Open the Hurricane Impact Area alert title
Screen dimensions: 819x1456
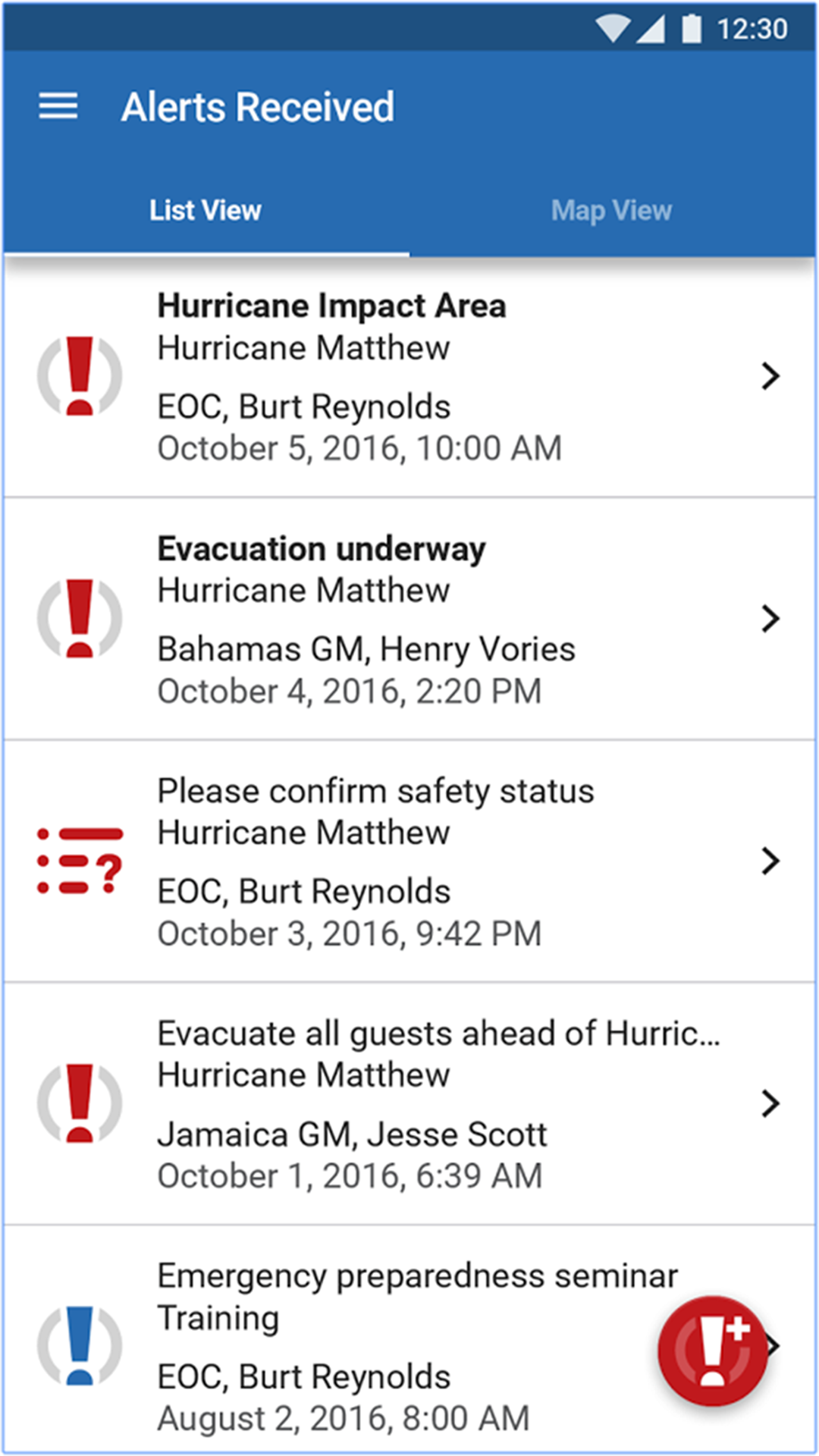pos(332,306)
